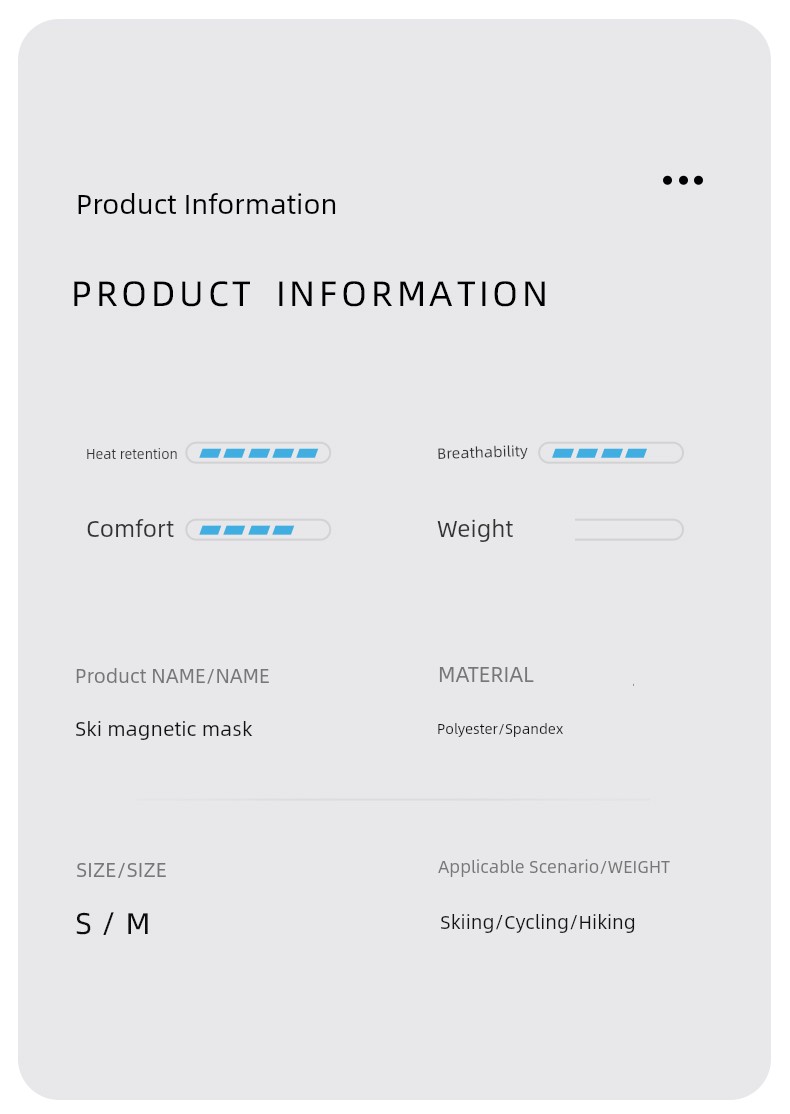Viewport: 790px width, 1114px height.
Task: Click the PRODUCT INFORMATION uppercase title
Action: pyautogui.click(x=310, y=294)
